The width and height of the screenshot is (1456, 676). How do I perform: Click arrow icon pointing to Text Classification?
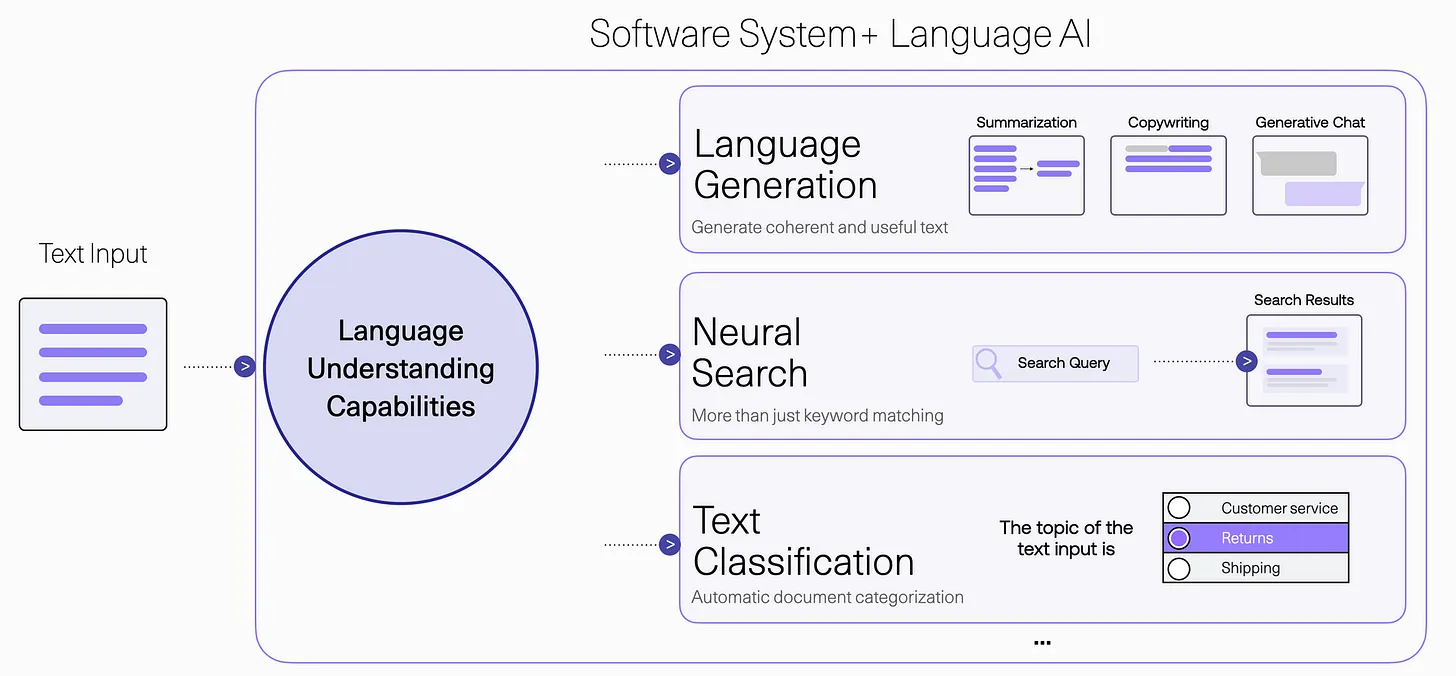(670, 545)
